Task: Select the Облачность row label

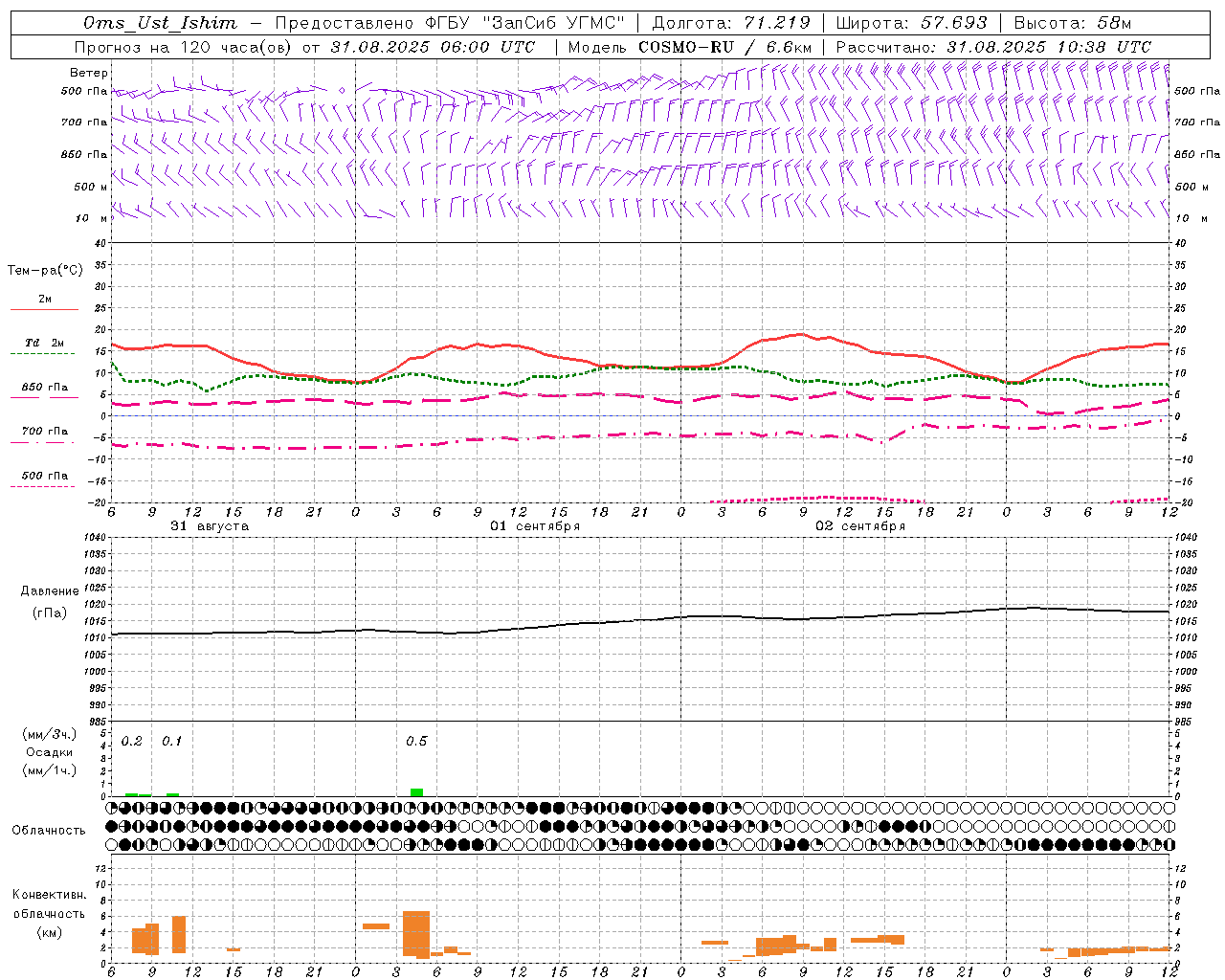Action: pyautogui.click(x=49, y=831)
